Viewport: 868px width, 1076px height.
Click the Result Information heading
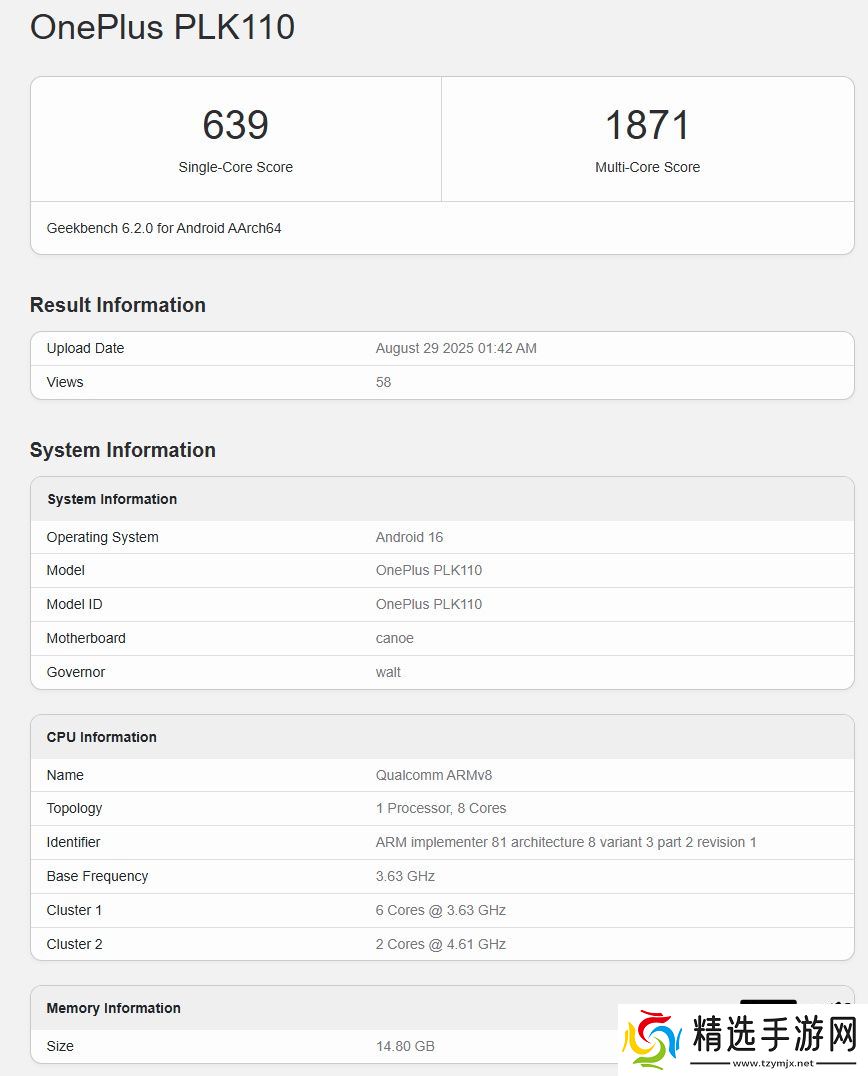(x=118, y=305)
